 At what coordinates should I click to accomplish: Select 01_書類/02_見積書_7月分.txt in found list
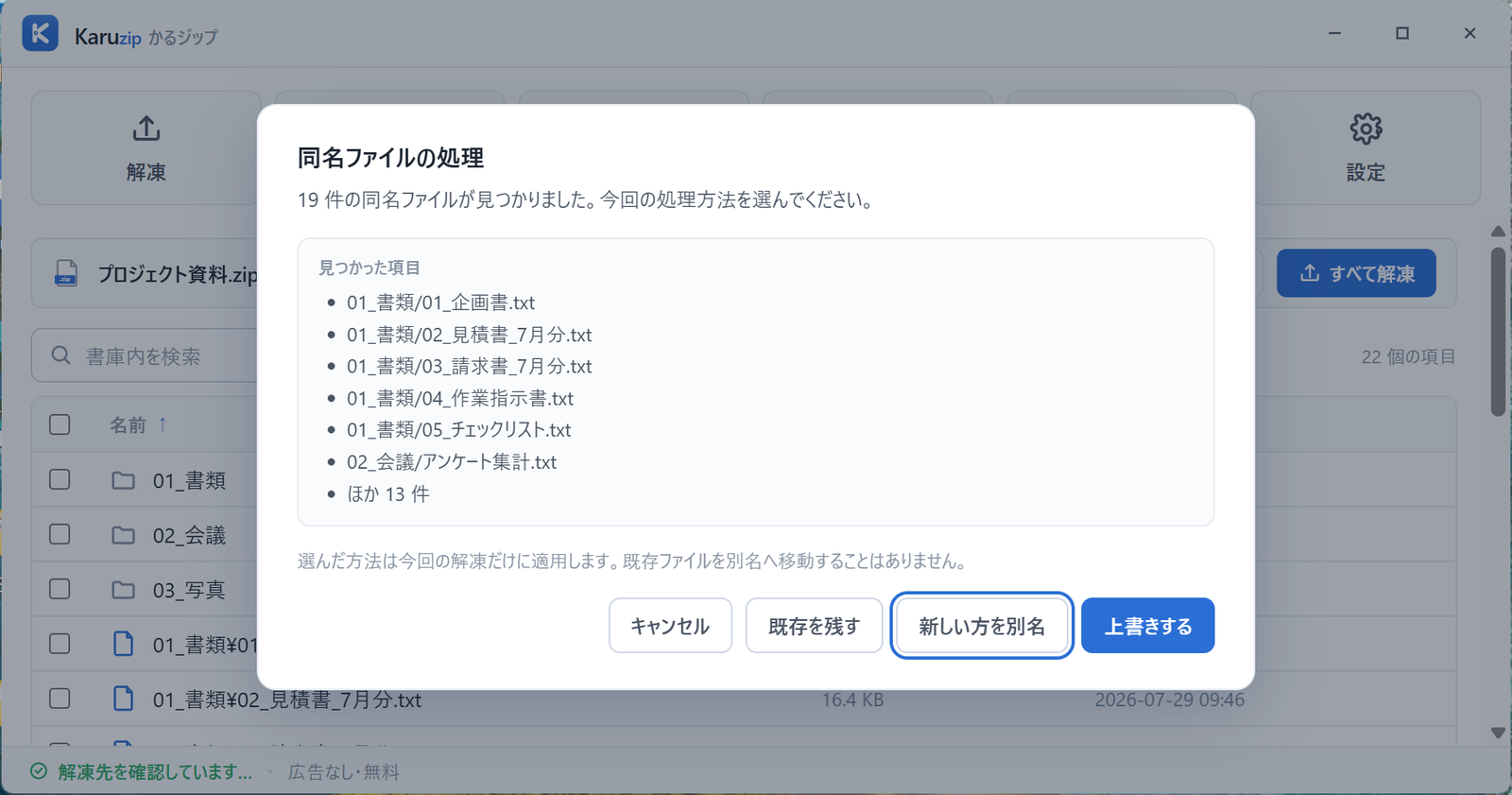(x=469, y=335)
